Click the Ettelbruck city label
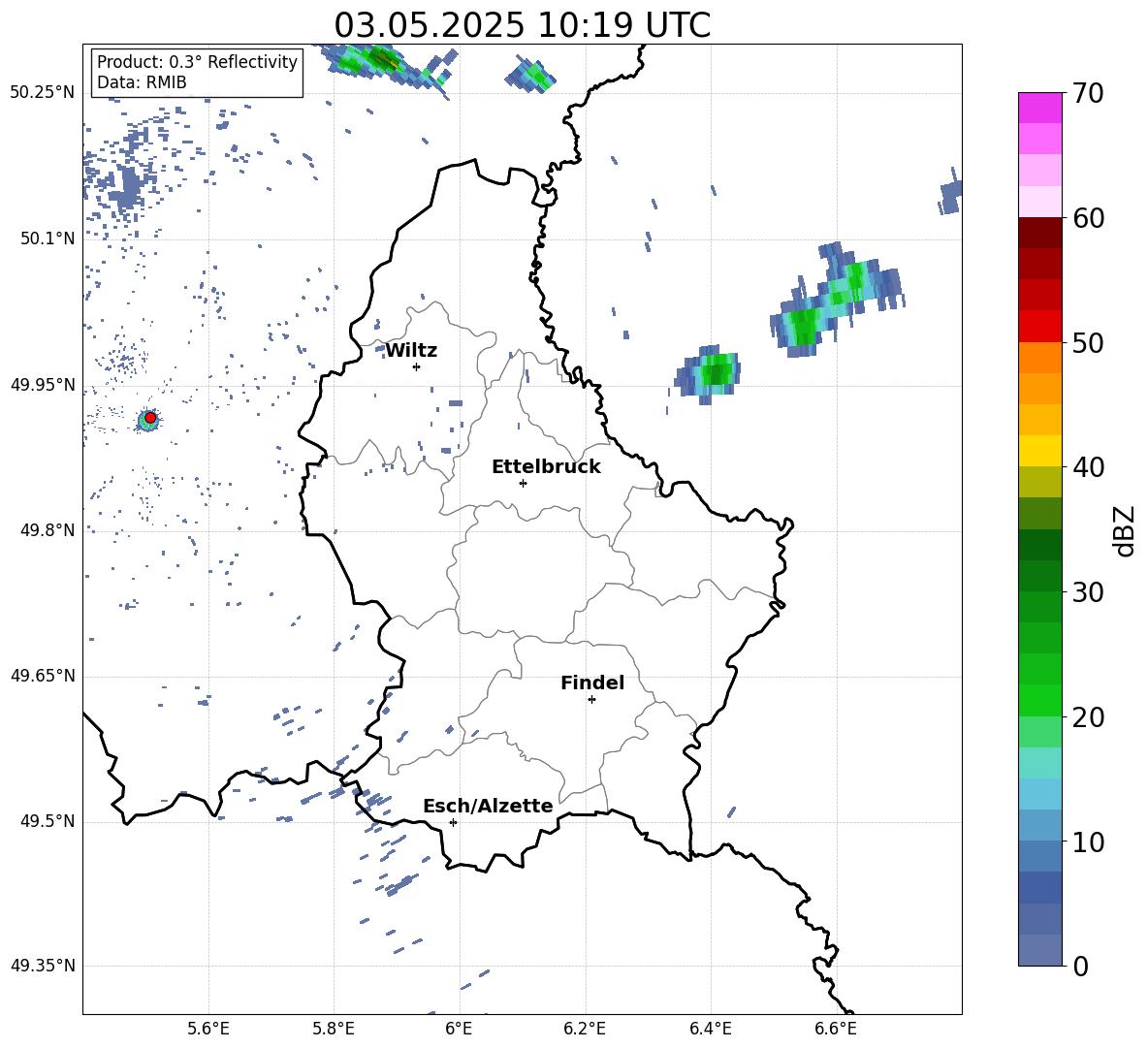The width and height of the screenshot is (1148, 1048). coord(546,467)
